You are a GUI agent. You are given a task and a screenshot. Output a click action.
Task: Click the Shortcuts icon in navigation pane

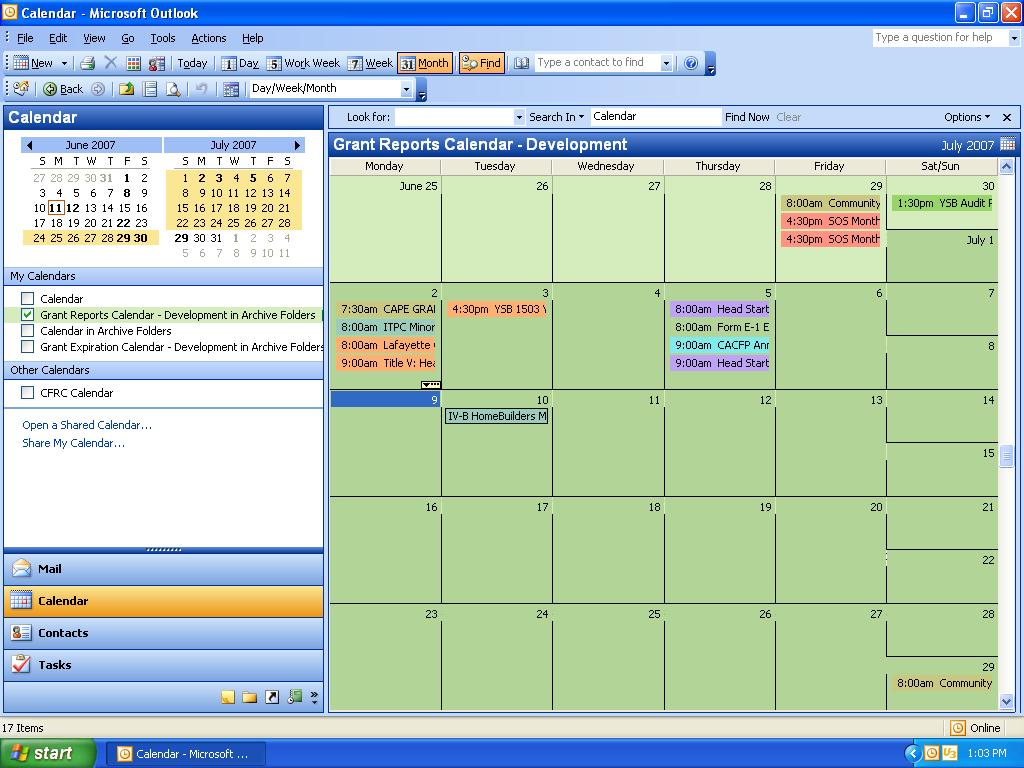click(x=272, y=697)
